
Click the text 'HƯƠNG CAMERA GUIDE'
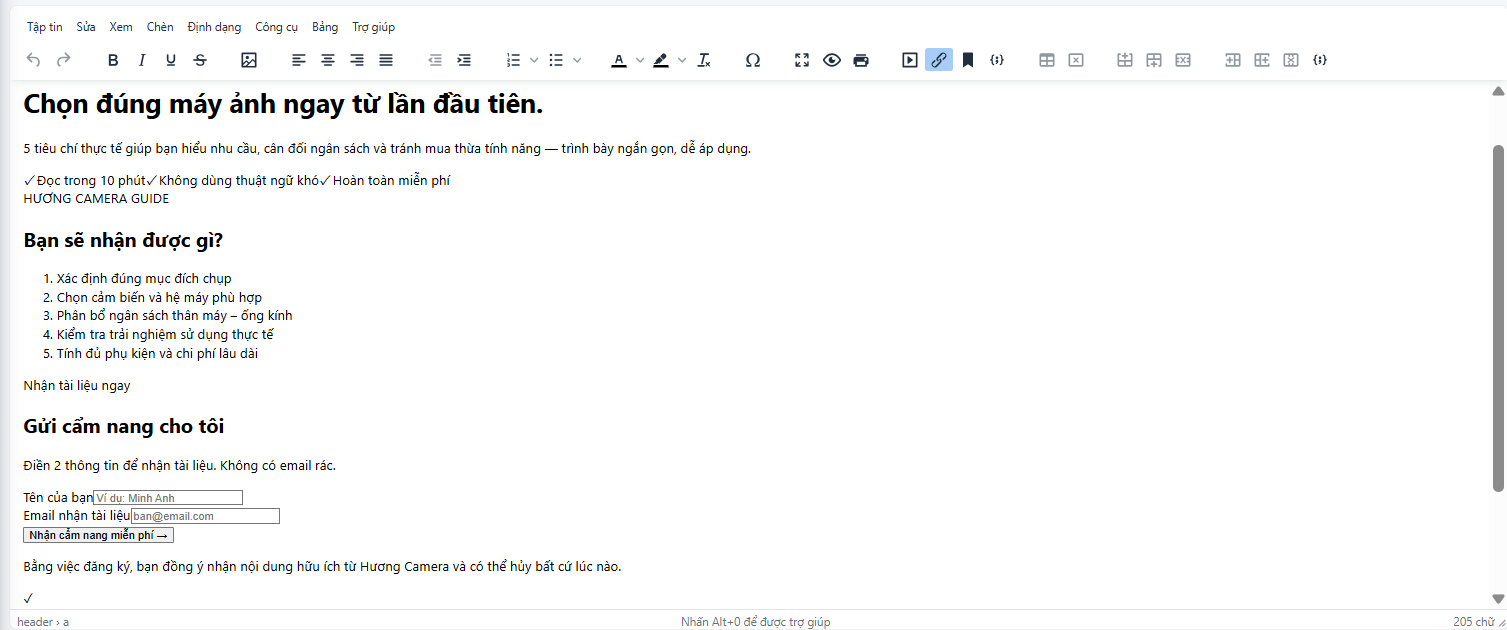96,199
